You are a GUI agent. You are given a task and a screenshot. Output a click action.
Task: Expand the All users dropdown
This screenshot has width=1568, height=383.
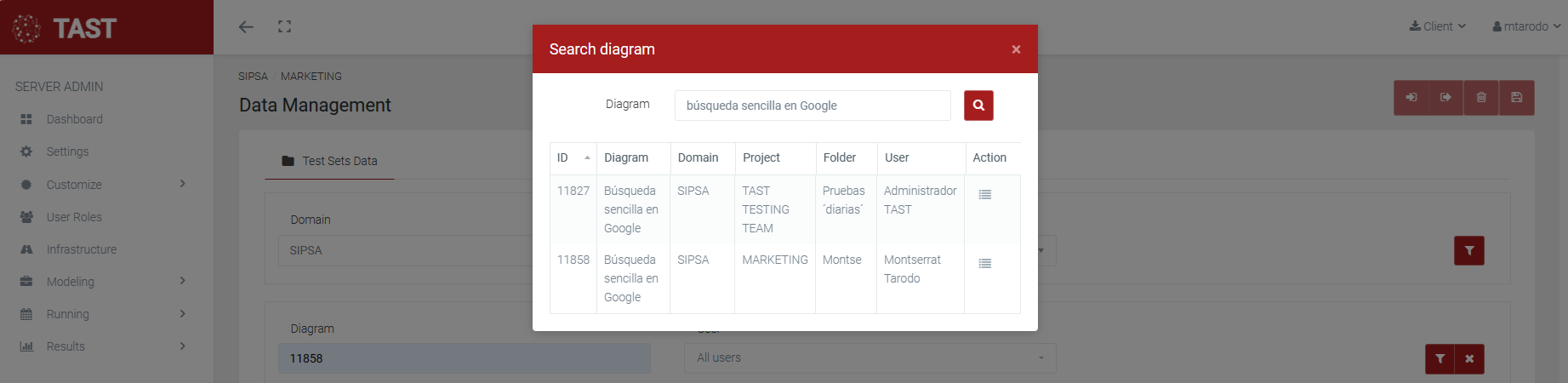(x=870, y=358)
